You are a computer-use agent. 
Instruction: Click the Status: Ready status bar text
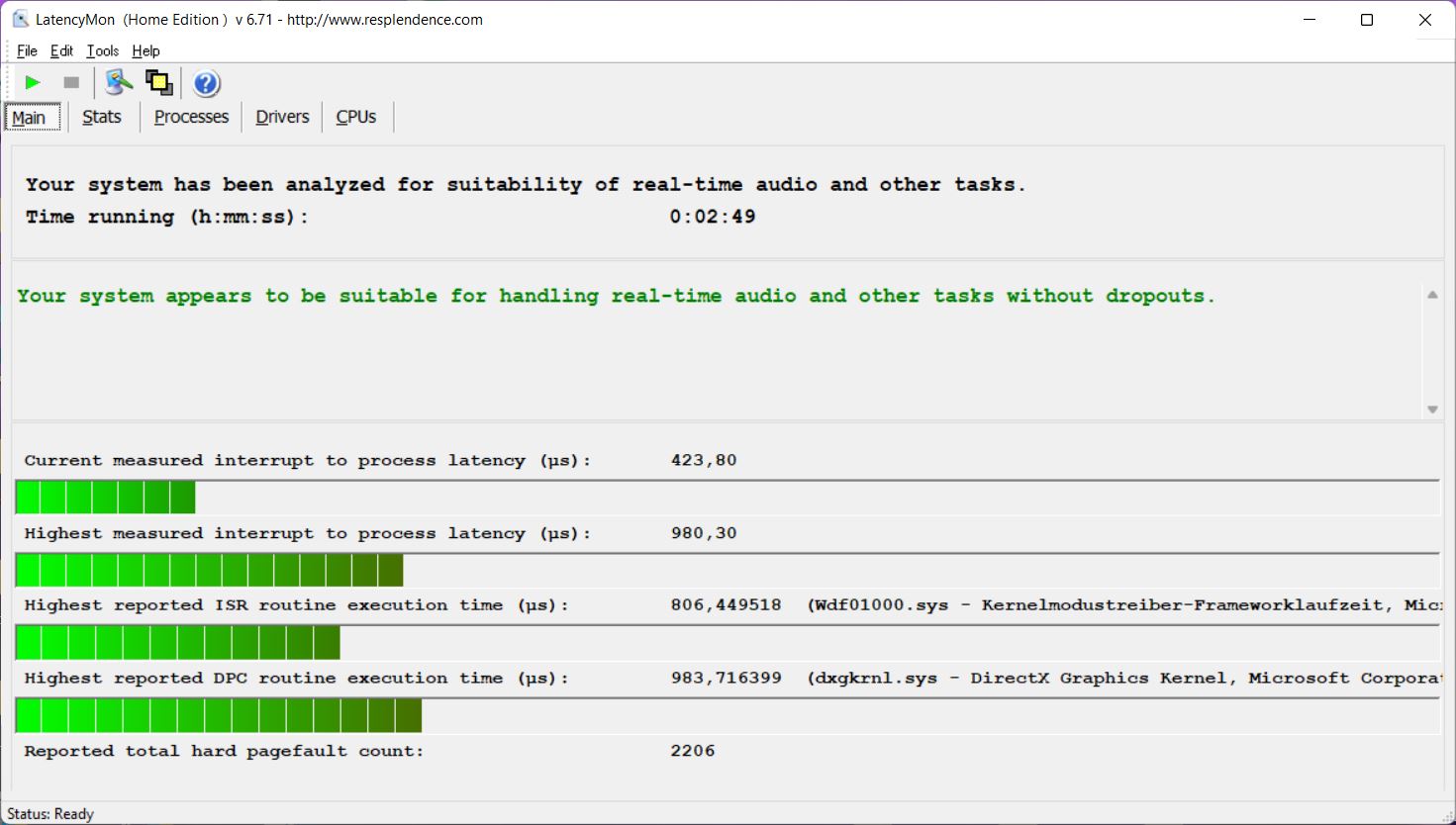pos(50,814)
